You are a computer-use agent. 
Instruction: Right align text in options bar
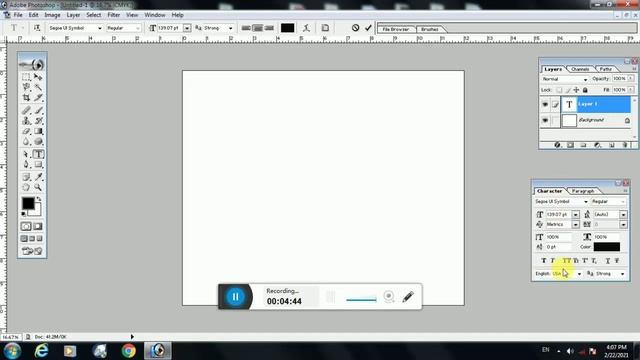click(x=269, y=28)
